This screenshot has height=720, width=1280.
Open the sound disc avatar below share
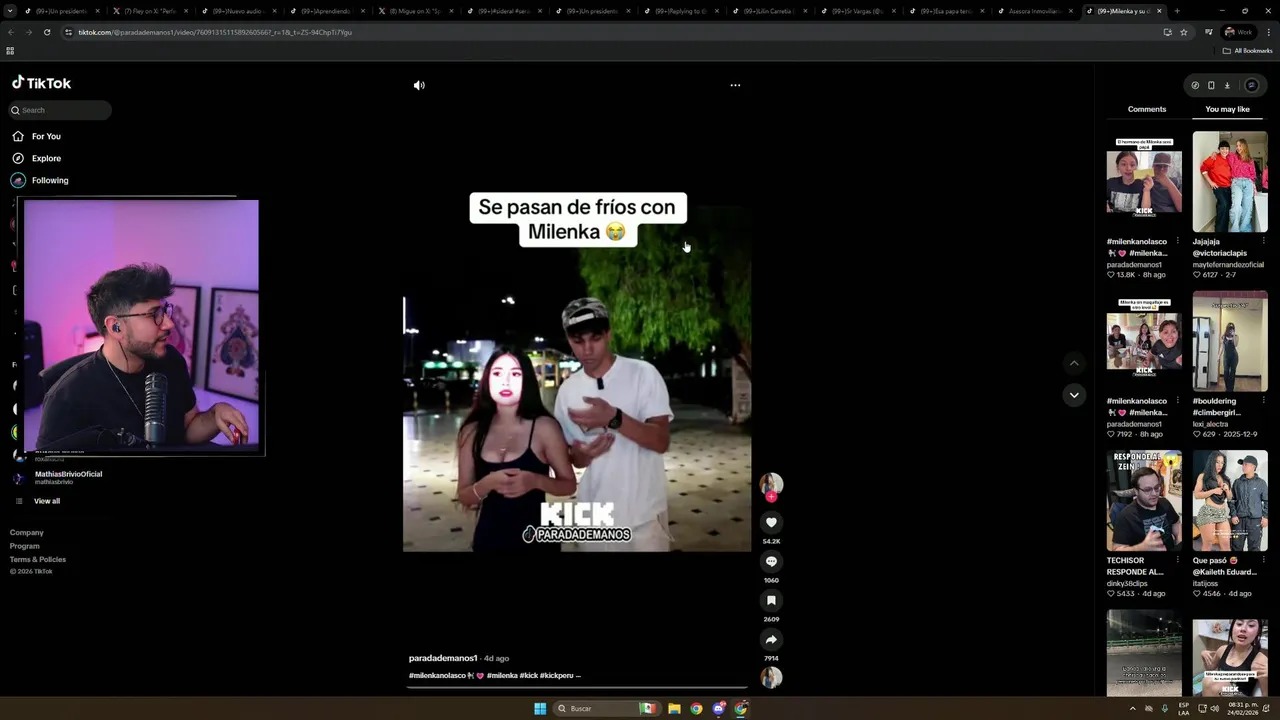[x=771, y=677]
